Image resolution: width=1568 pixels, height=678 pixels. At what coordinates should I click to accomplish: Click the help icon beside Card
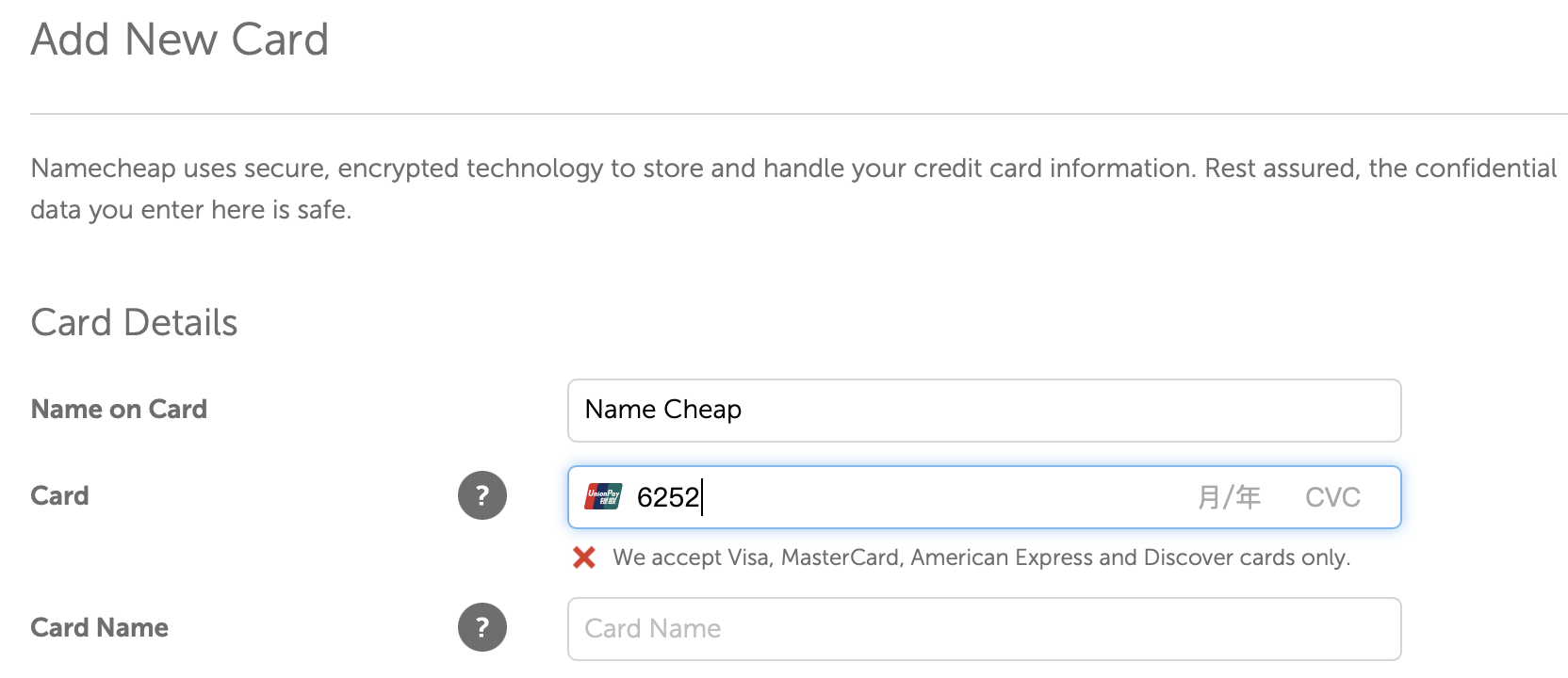pyautogui.click(x=482, y=495)
